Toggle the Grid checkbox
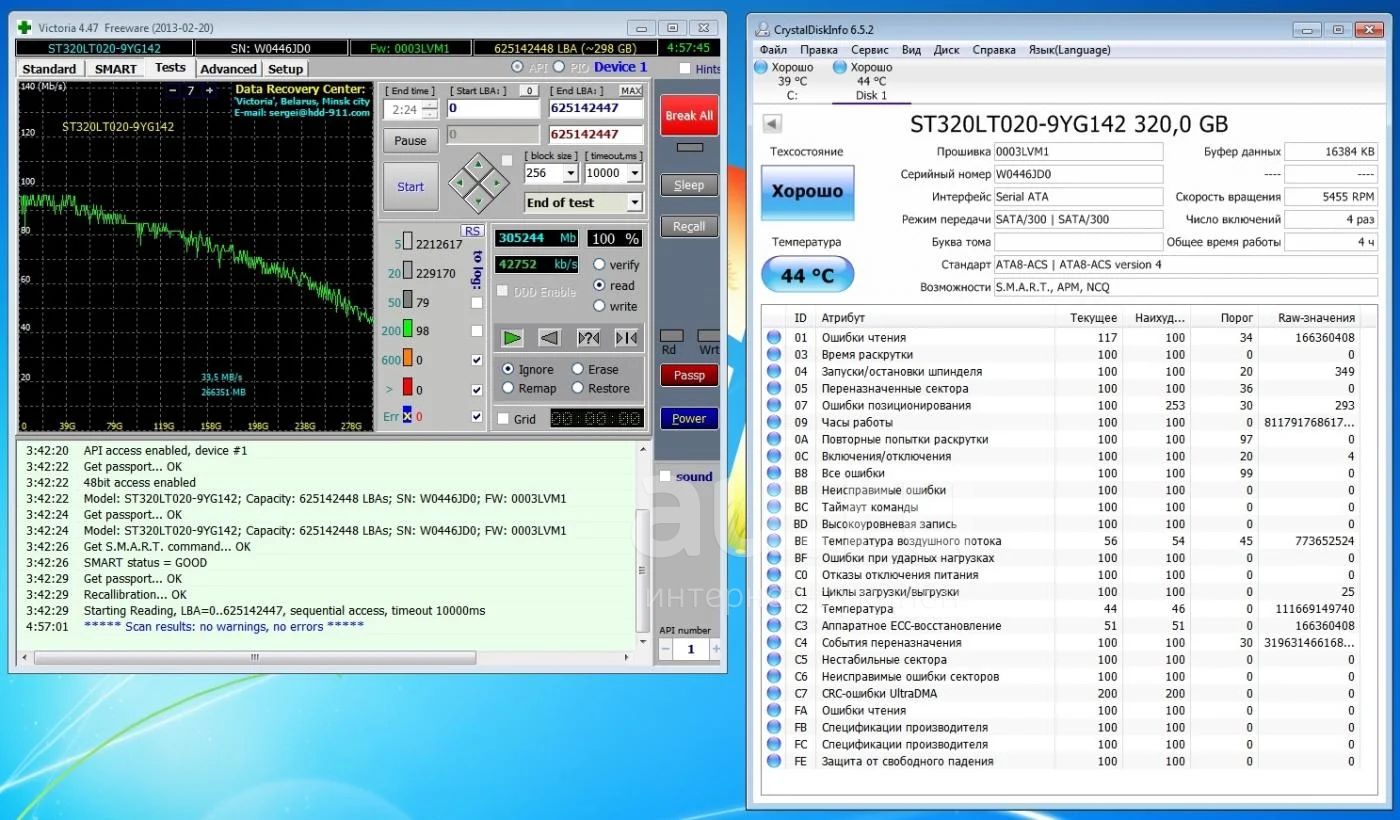This screenshot has width=1400, height=820. 503,419
